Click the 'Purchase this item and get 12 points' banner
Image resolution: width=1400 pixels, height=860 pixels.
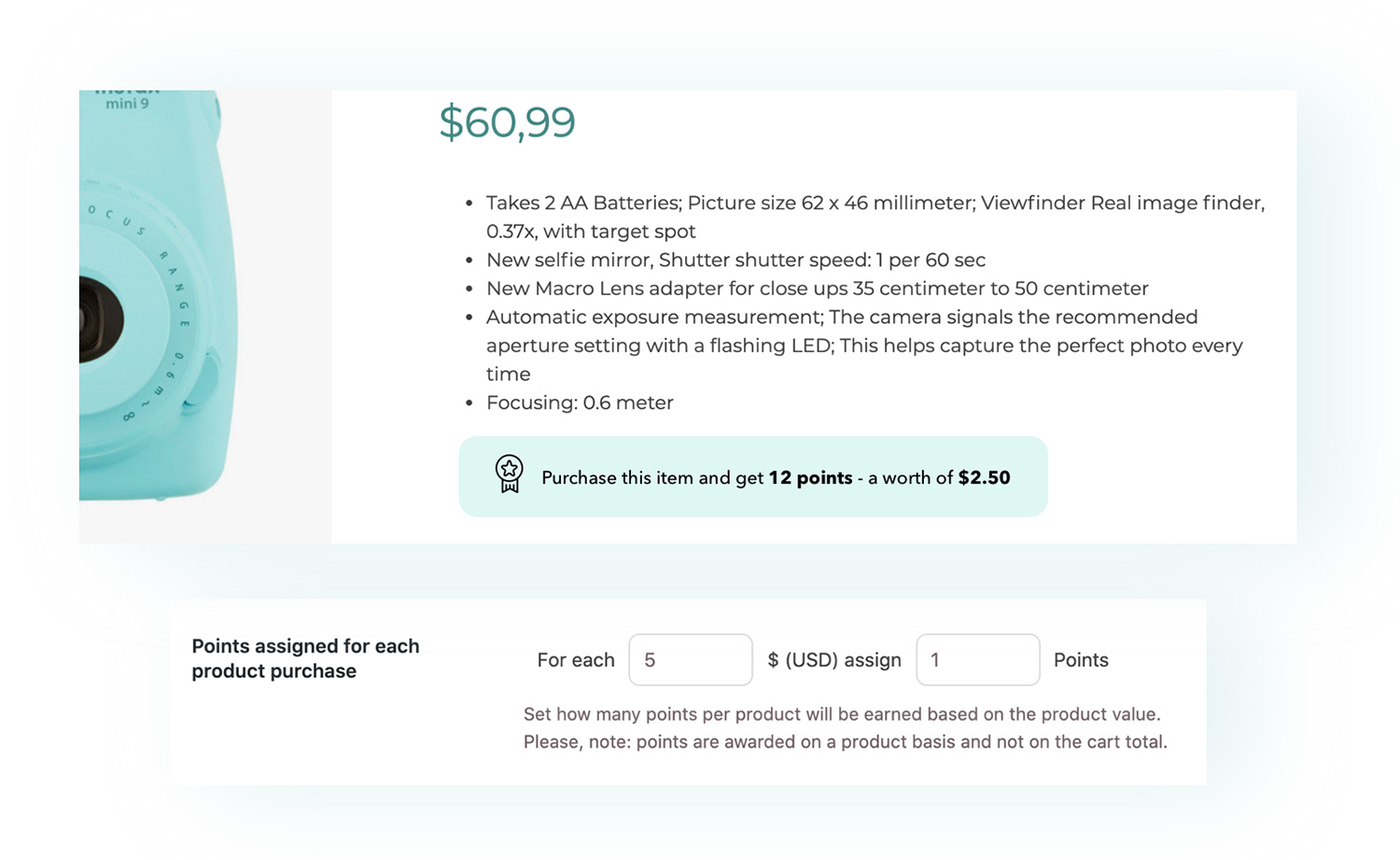[753, 476]
